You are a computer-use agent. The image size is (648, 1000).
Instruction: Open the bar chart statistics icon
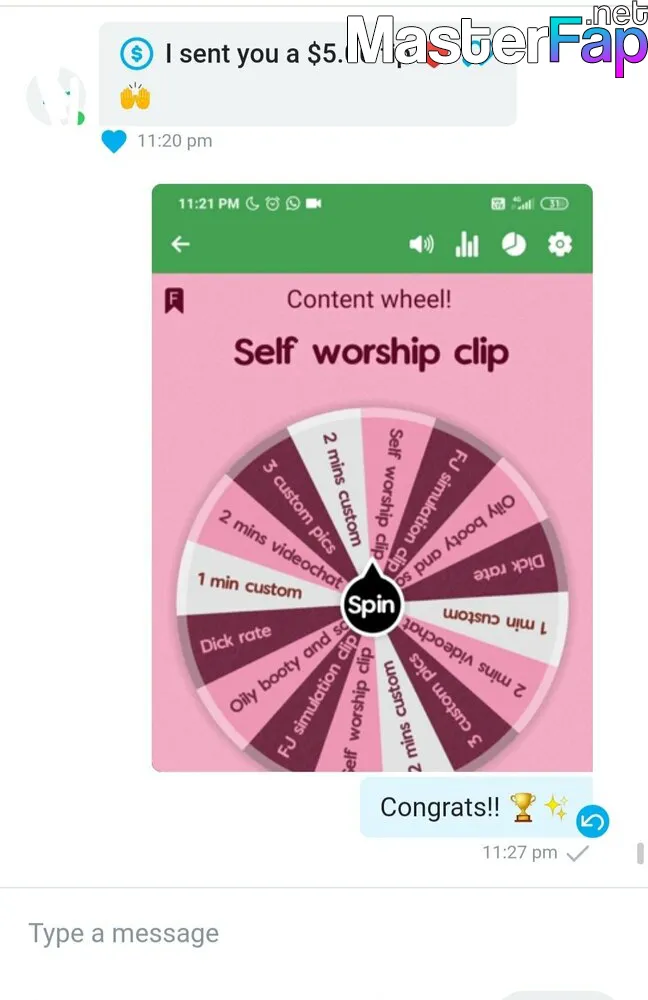click(467, 244)
